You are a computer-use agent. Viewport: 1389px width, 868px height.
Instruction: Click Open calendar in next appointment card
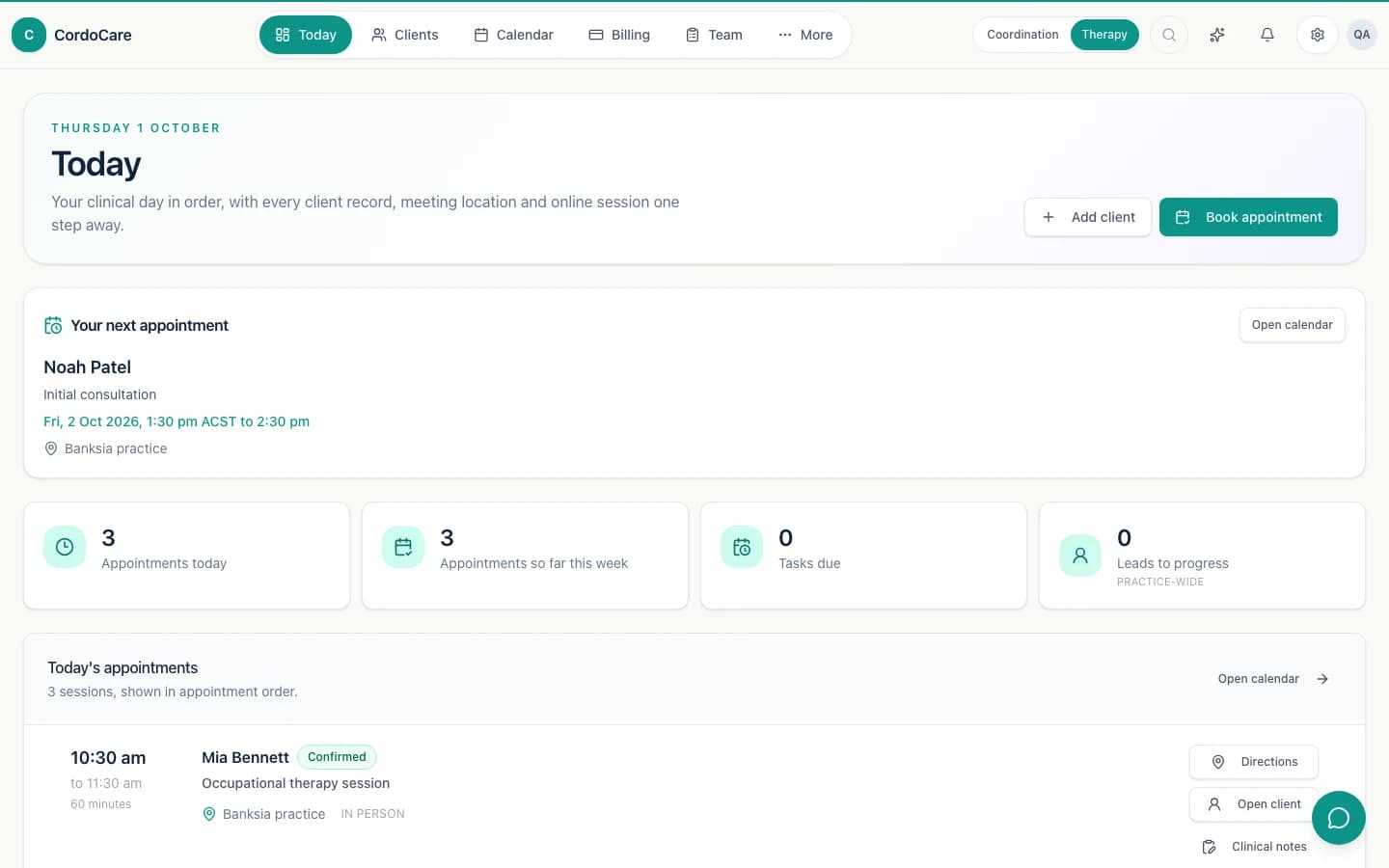[x=1293, y=325]
